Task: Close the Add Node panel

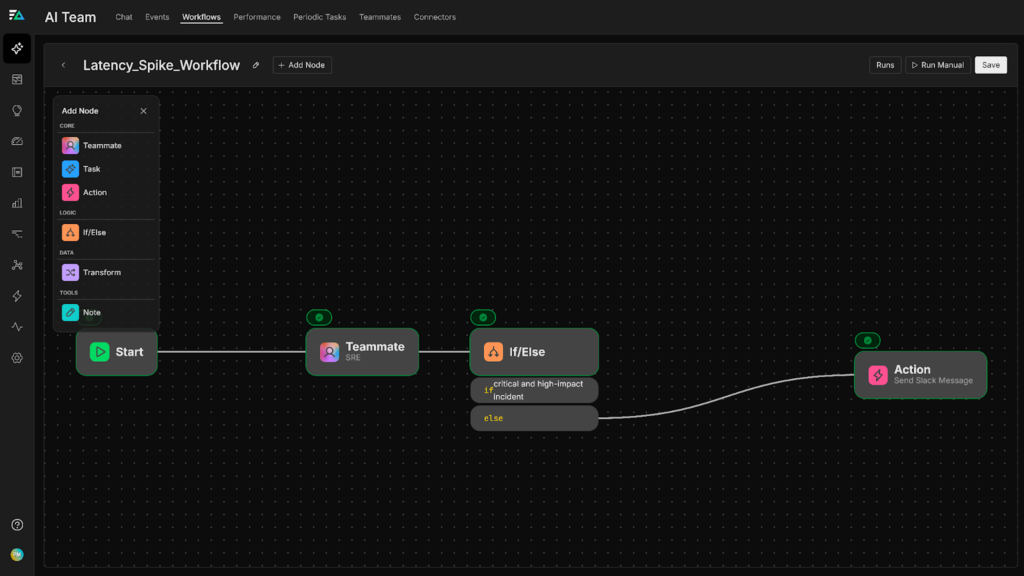Action: pyautogui.click(x=143, y=111)
